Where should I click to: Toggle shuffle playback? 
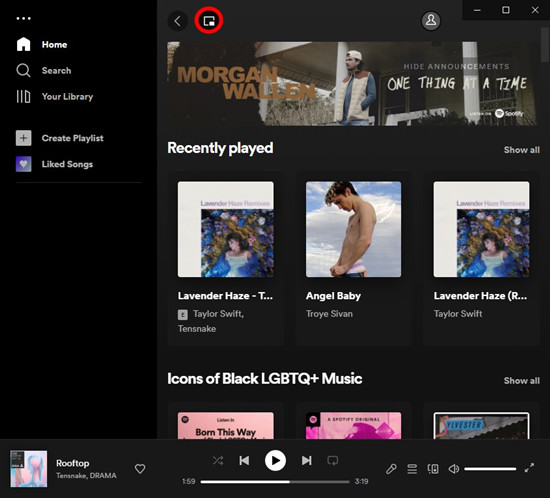tap(218, 460)
